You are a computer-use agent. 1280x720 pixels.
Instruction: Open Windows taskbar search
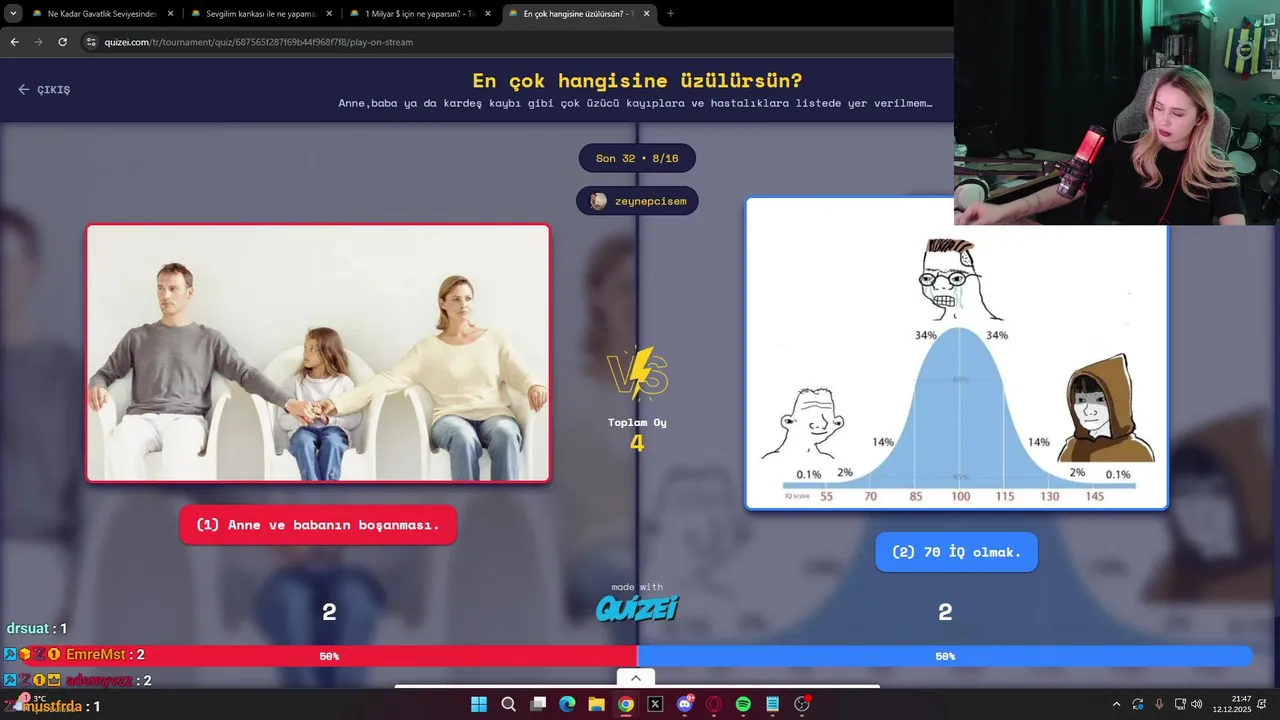click(508, 704)
